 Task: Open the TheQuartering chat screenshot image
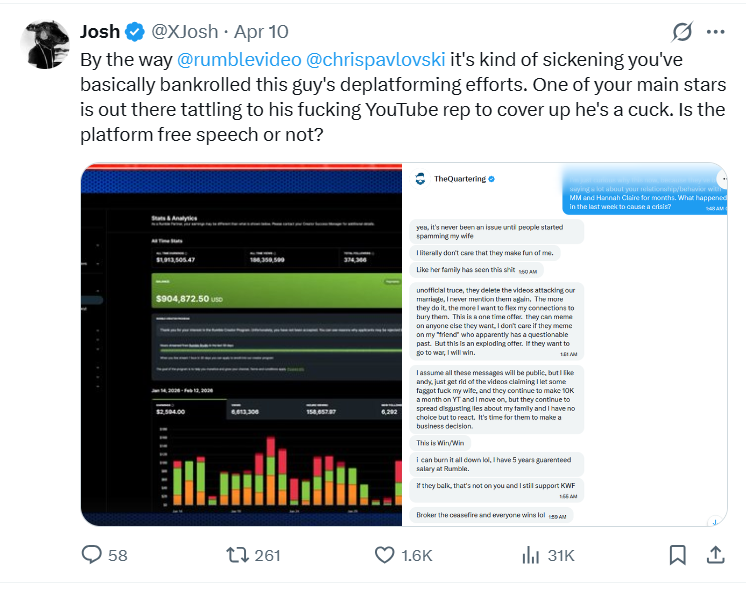[x=564, y=344]
